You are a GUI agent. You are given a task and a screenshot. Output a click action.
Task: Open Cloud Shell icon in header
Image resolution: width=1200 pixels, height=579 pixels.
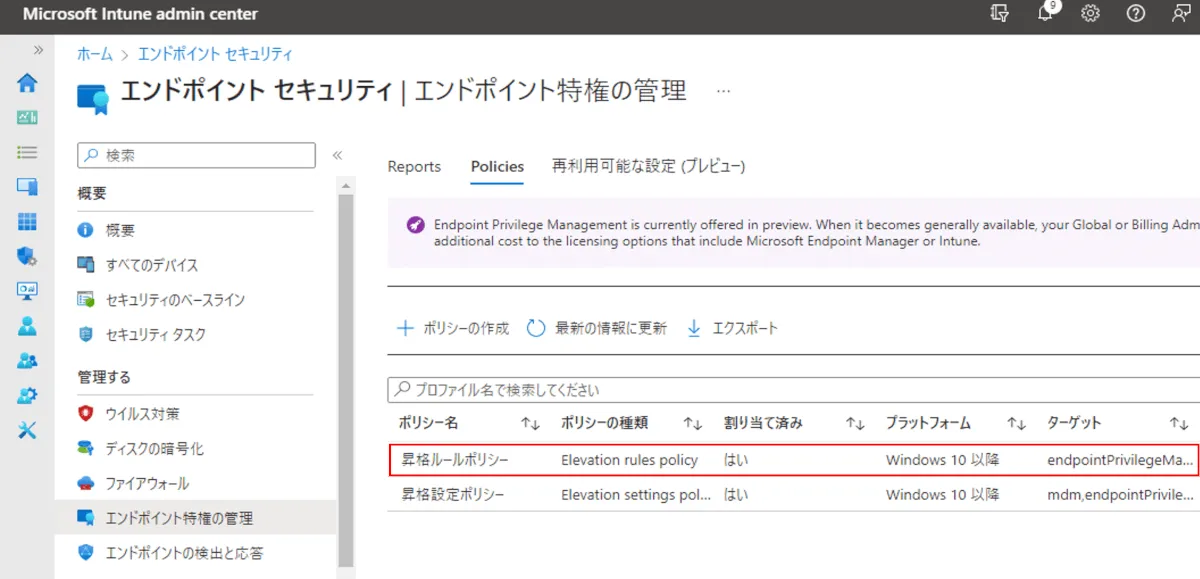pos(999,14)
